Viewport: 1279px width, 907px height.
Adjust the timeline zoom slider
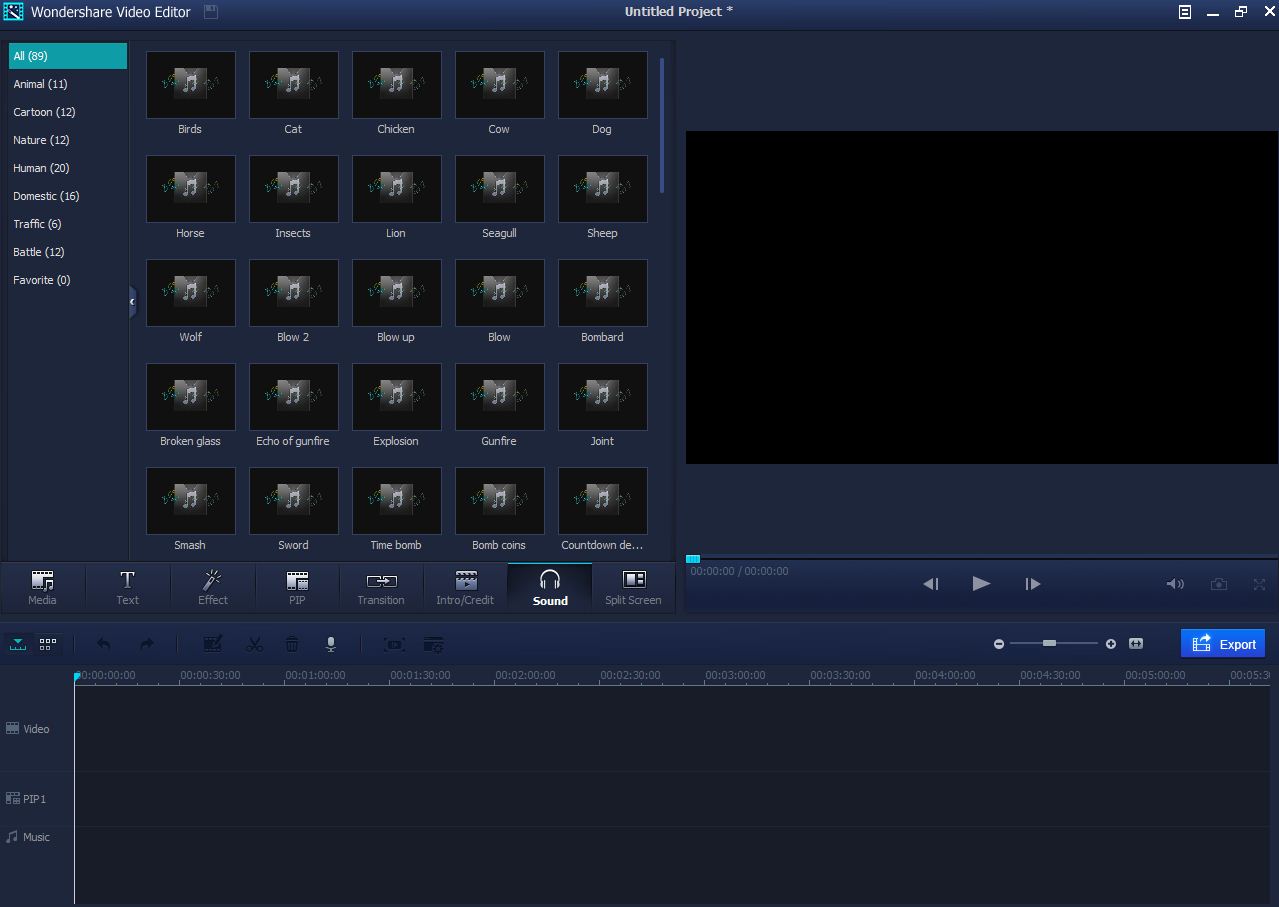(x=1051, y=644)
